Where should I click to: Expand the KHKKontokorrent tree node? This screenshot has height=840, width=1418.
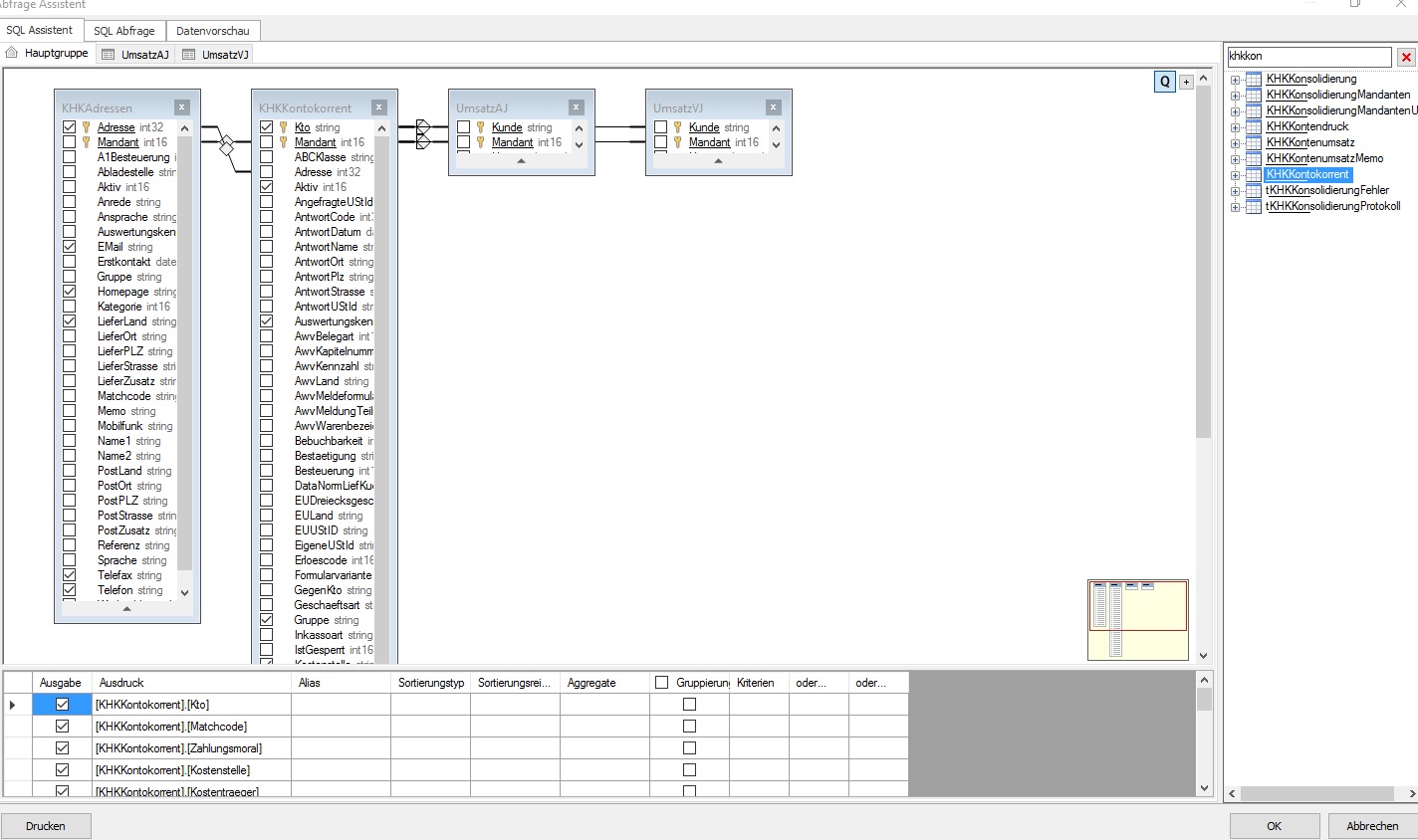point(1235,175)
